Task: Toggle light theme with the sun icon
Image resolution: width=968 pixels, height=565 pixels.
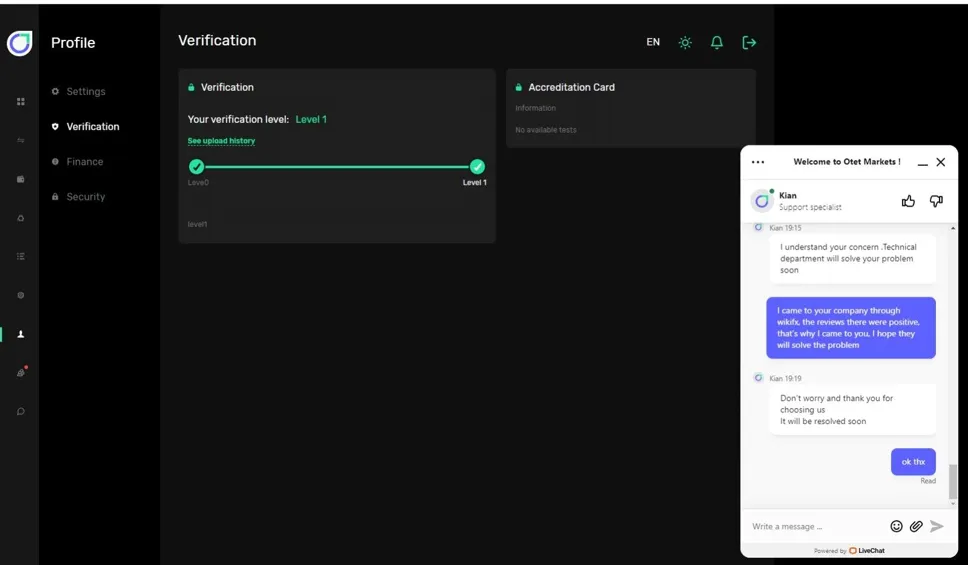Action: [685, 43]
